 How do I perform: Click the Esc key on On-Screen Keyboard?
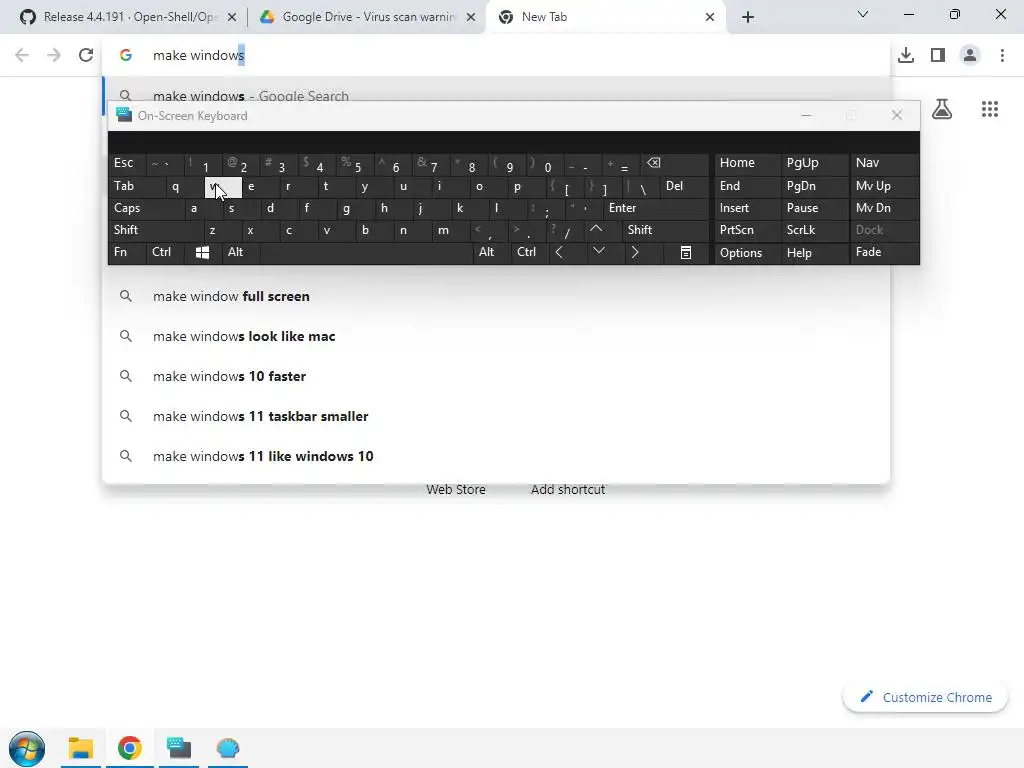pos(127,163)
